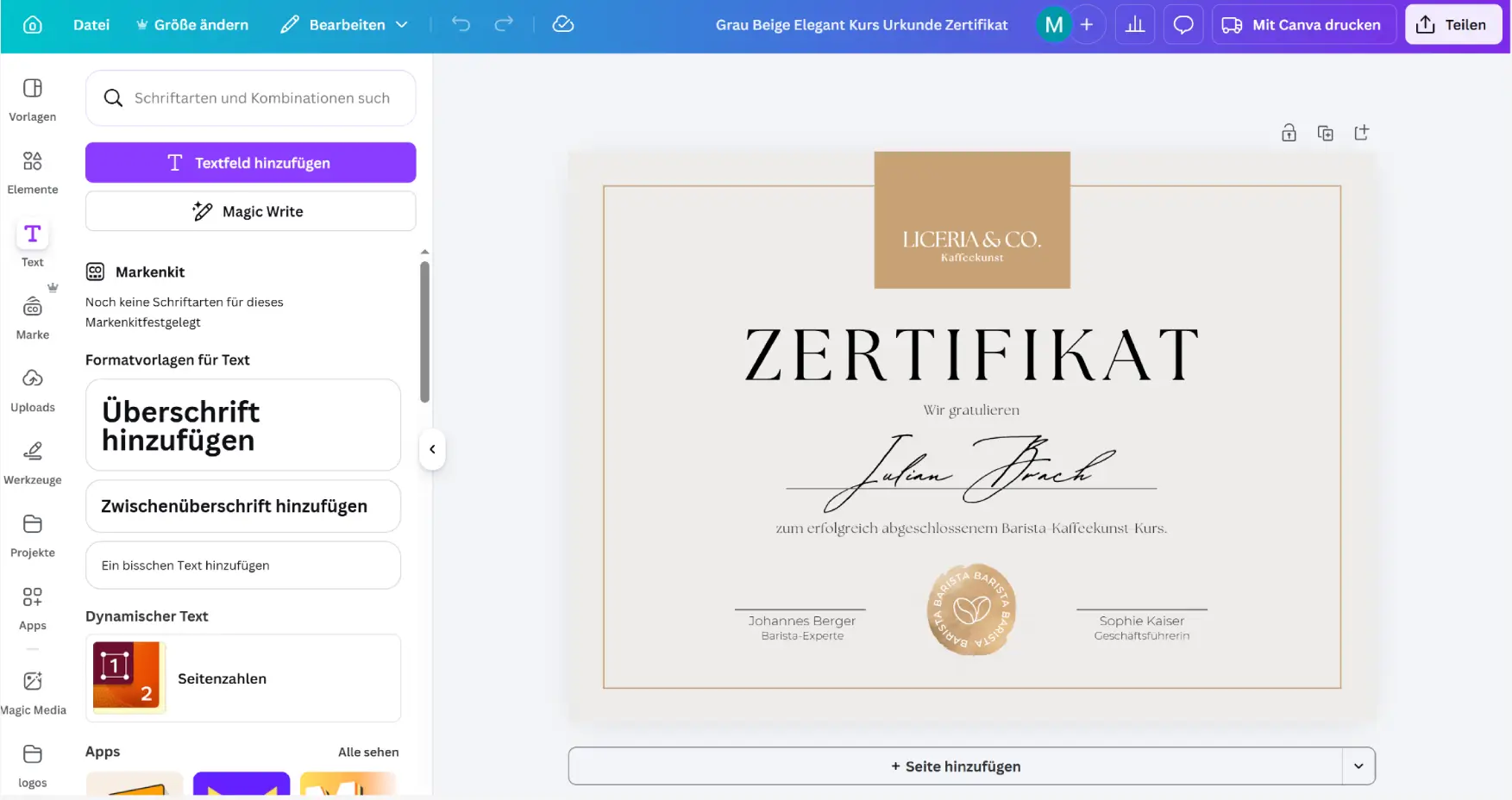Viewport: 1512px width, 800px height.
Task: Click the panel vertical scrollbar
Action: [424, 332]
